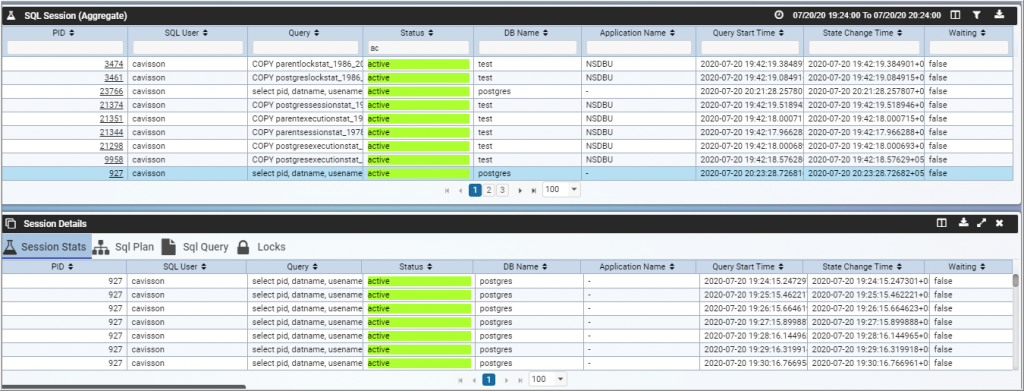Sort Session Details table by PID
This screenshot has height=391, width=1024.
tap(71, 266)
